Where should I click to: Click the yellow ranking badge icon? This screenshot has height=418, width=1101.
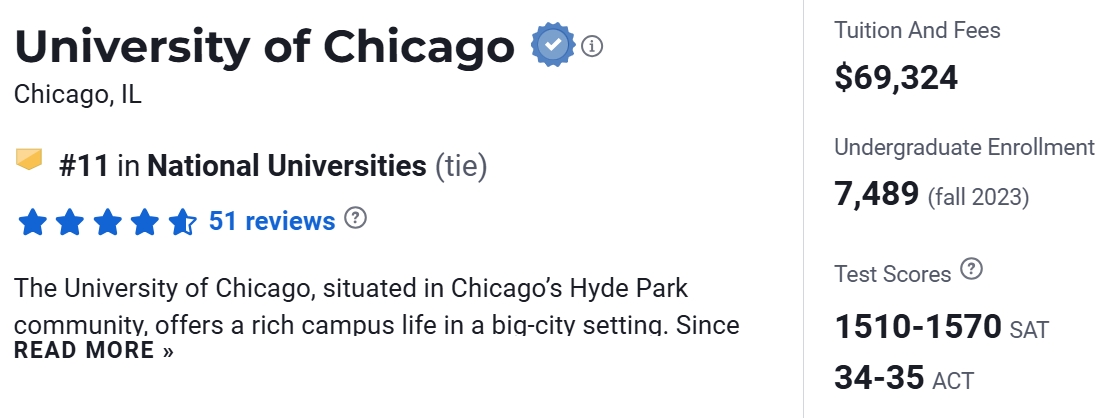pos(30,160)
